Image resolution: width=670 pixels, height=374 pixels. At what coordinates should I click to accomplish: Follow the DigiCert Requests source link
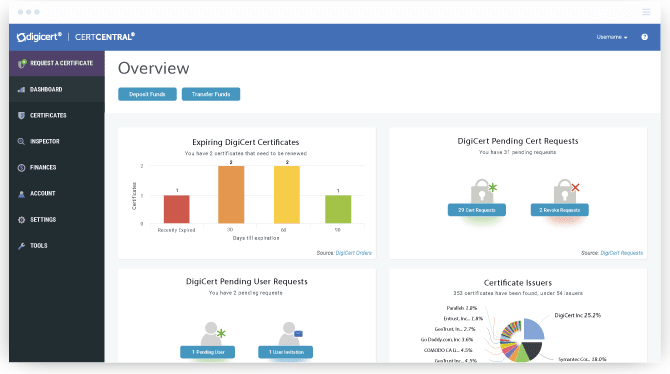[x=622, y=253]
